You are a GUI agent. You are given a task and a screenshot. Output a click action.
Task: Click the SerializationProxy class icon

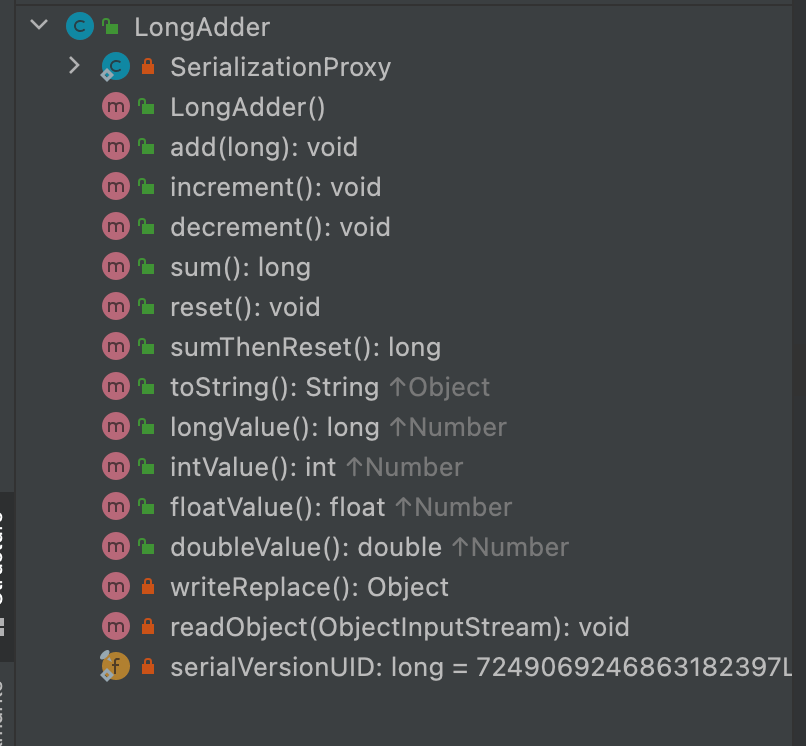tap(115, 66)
